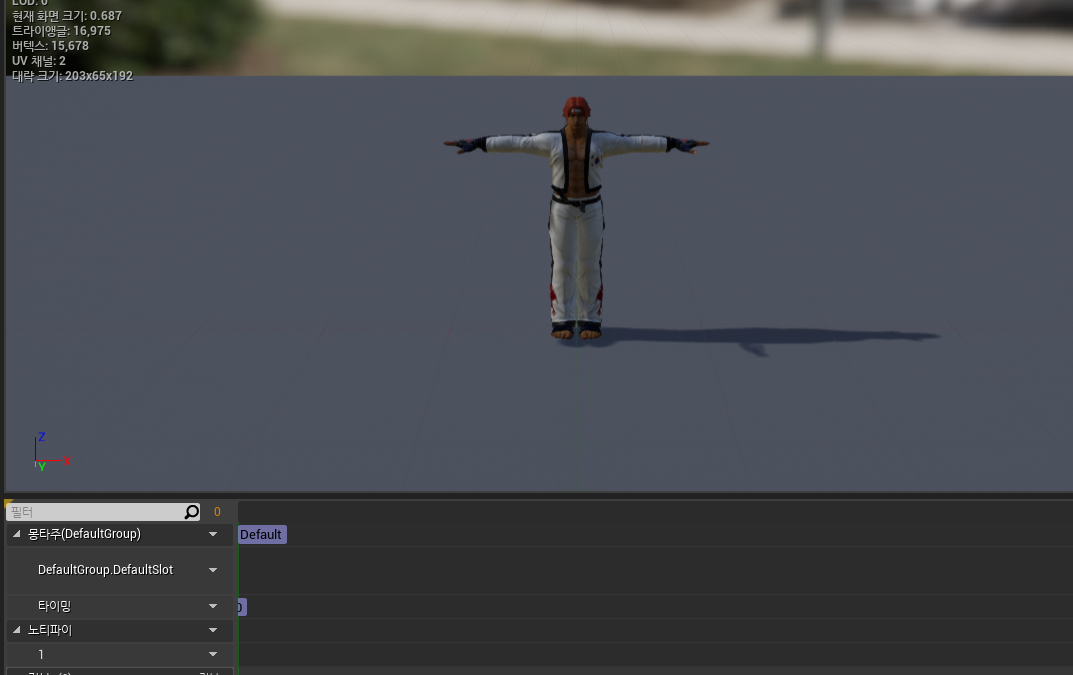Select the DefaultGroup.DefaultSlot track label
The image size is (1073, 675).
tap(105, 570)
